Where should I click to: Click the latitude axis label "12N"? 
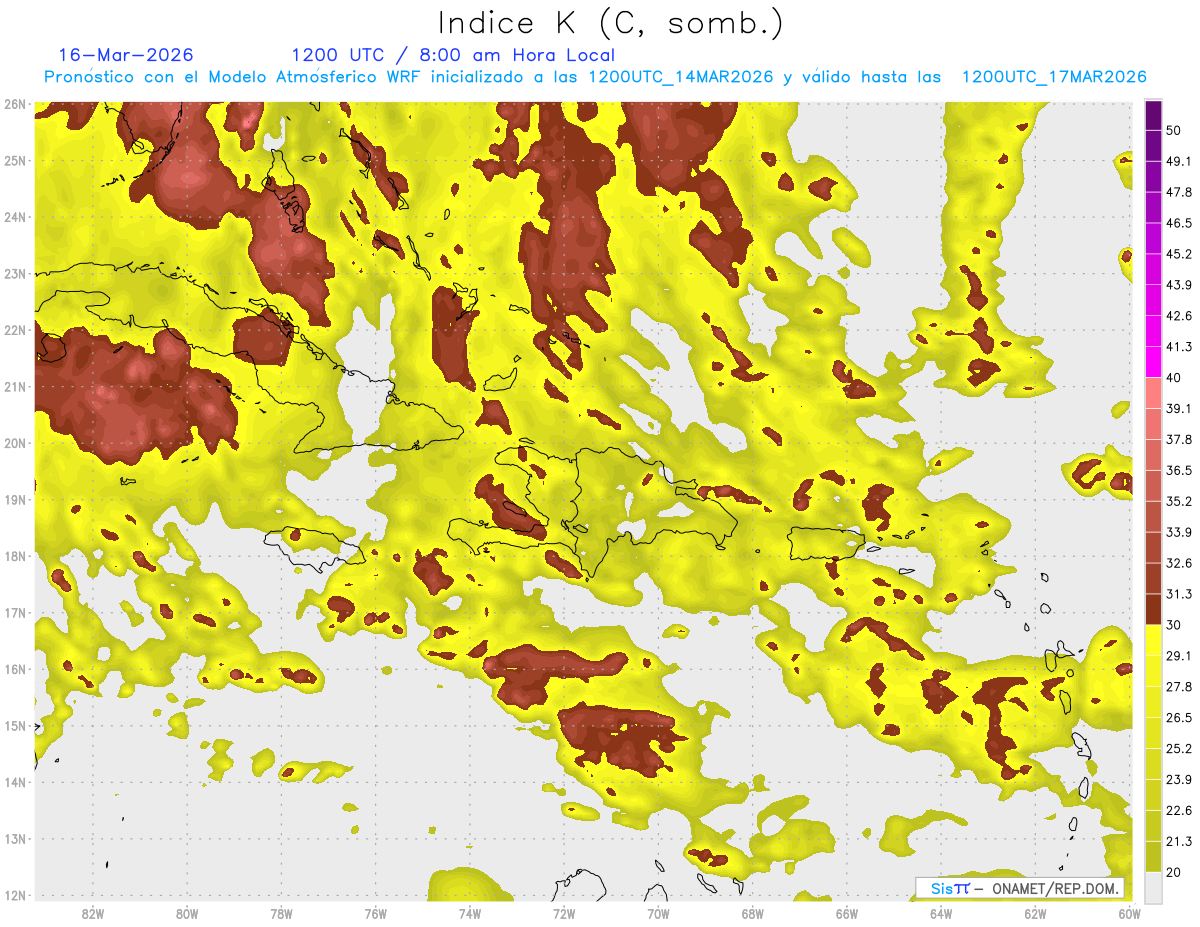[15, 895]
